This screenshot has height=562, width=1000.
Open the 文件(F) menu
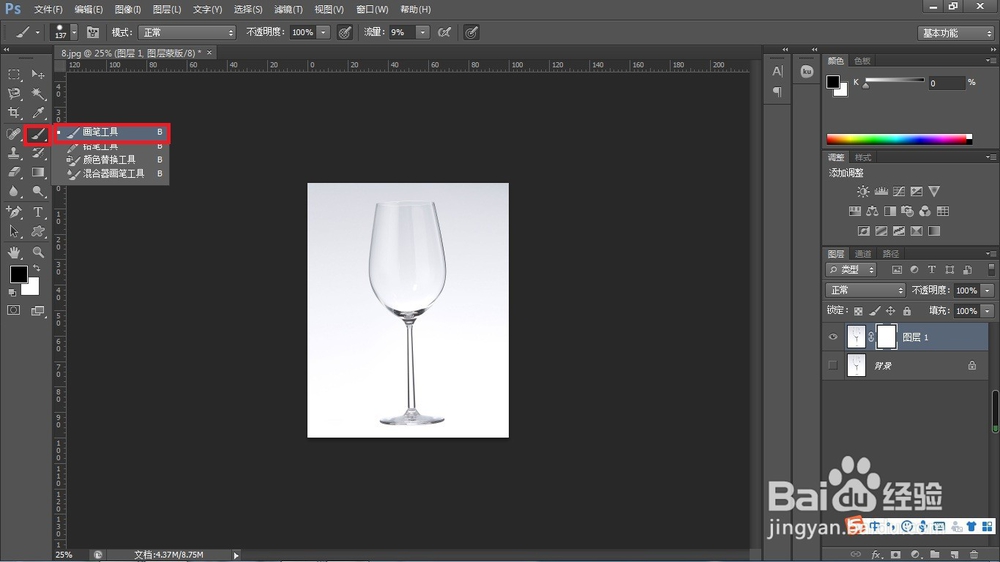click(x=48, y=10)
